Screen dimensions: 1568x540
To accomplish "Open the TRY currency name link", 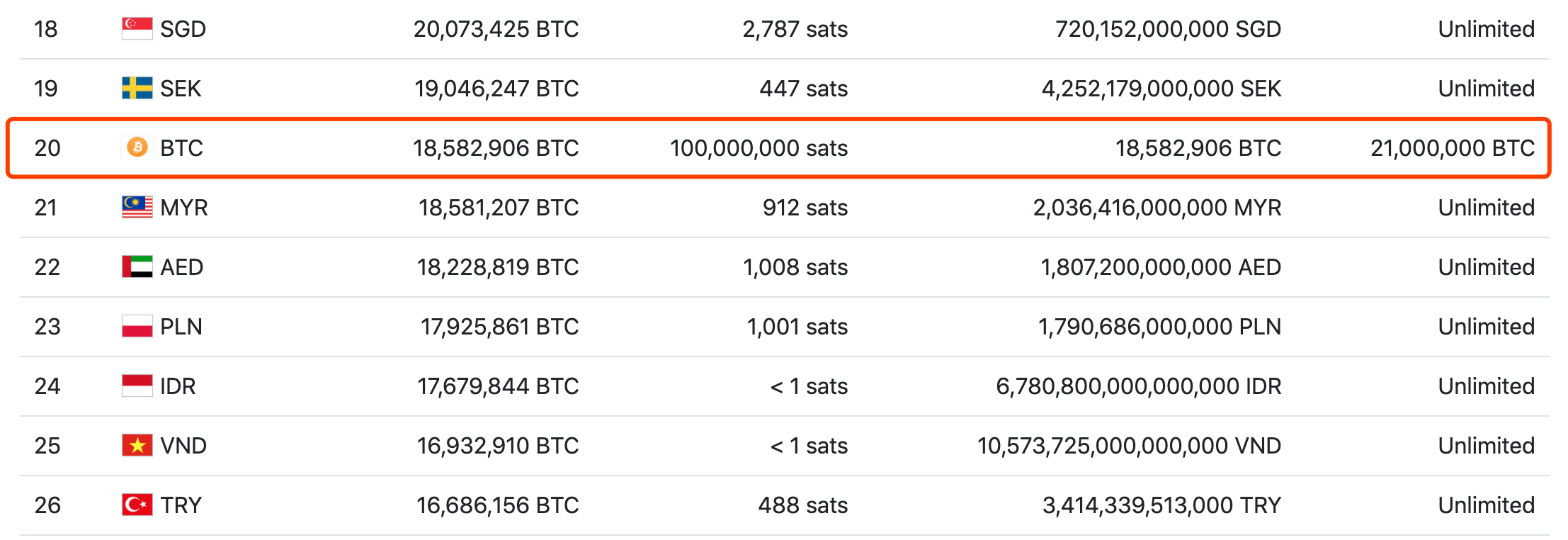I will (x=181, y=505).
